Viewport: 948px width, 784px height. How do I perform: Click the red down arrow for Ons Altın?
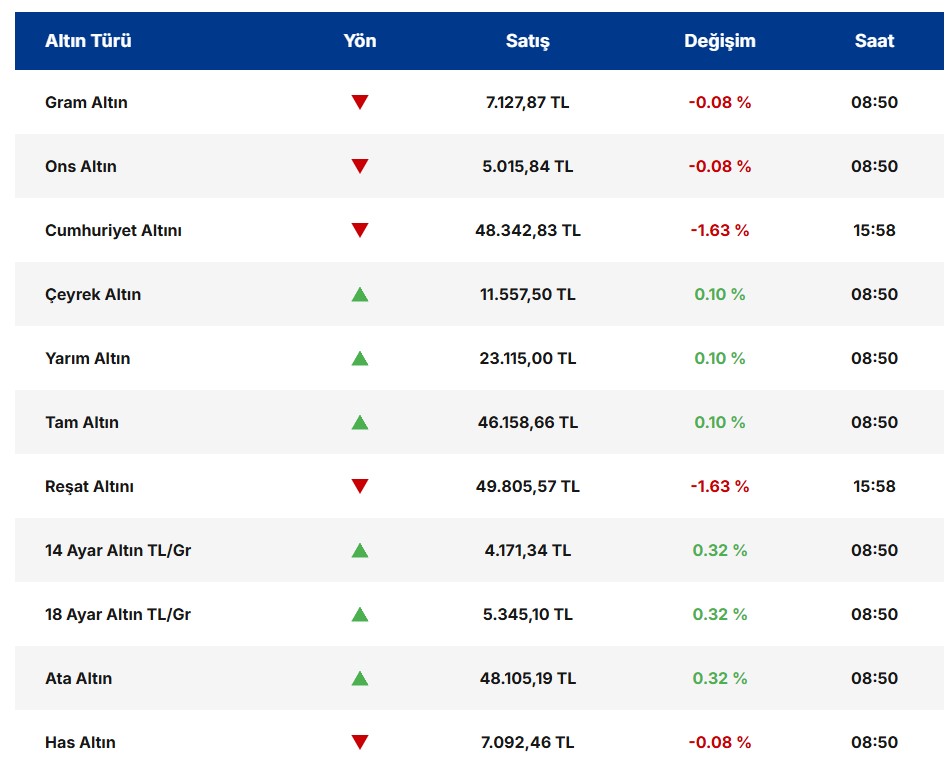(360, 166)
